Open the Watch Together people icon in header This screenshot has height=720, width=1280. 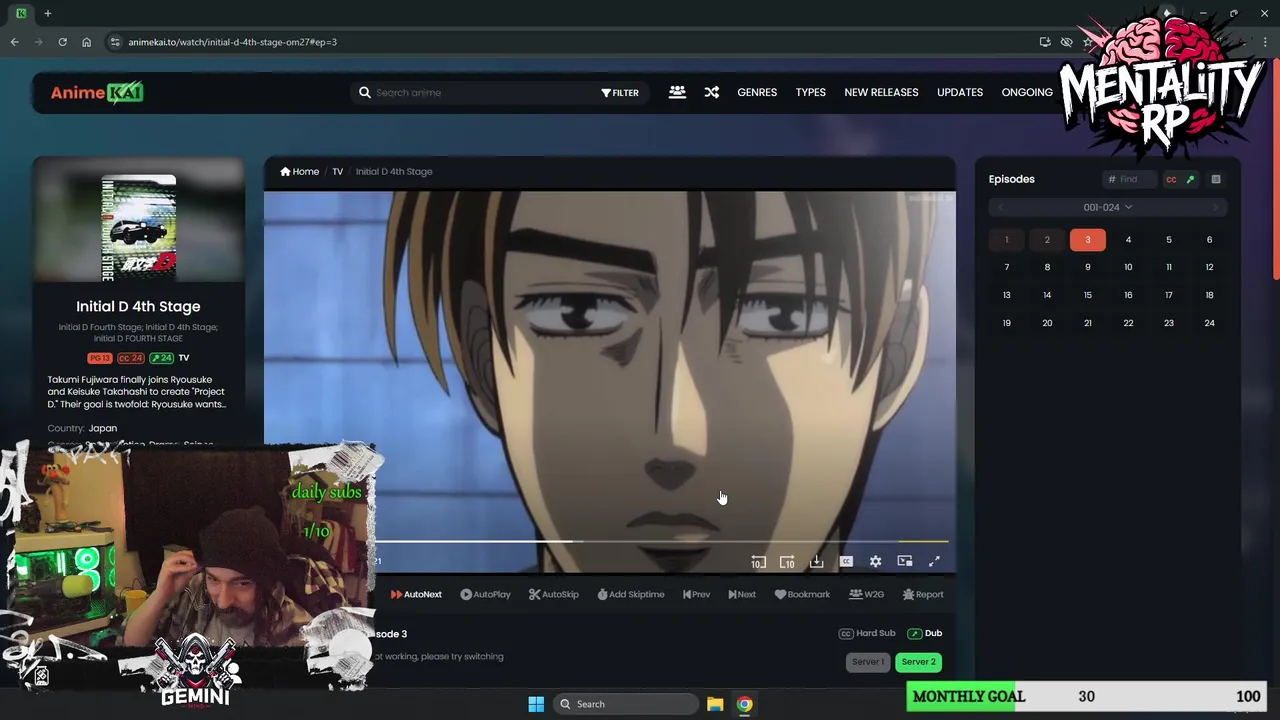tap(677, 92)
